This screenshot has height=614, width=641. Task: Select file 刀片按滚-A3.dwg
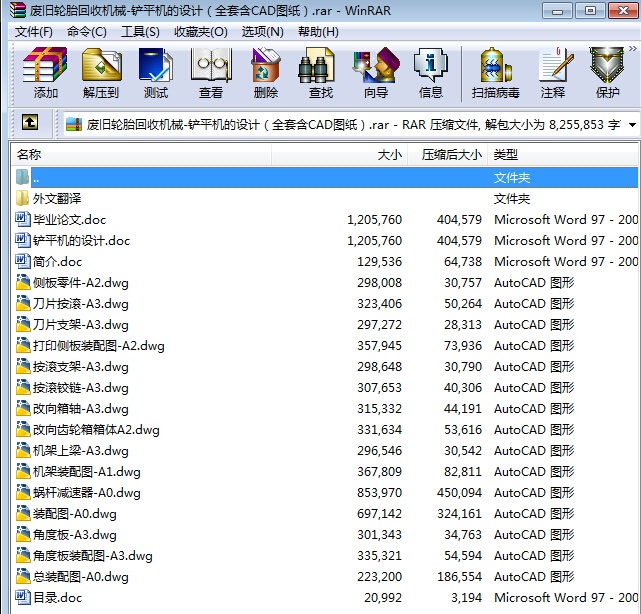(x=326, y=304)
